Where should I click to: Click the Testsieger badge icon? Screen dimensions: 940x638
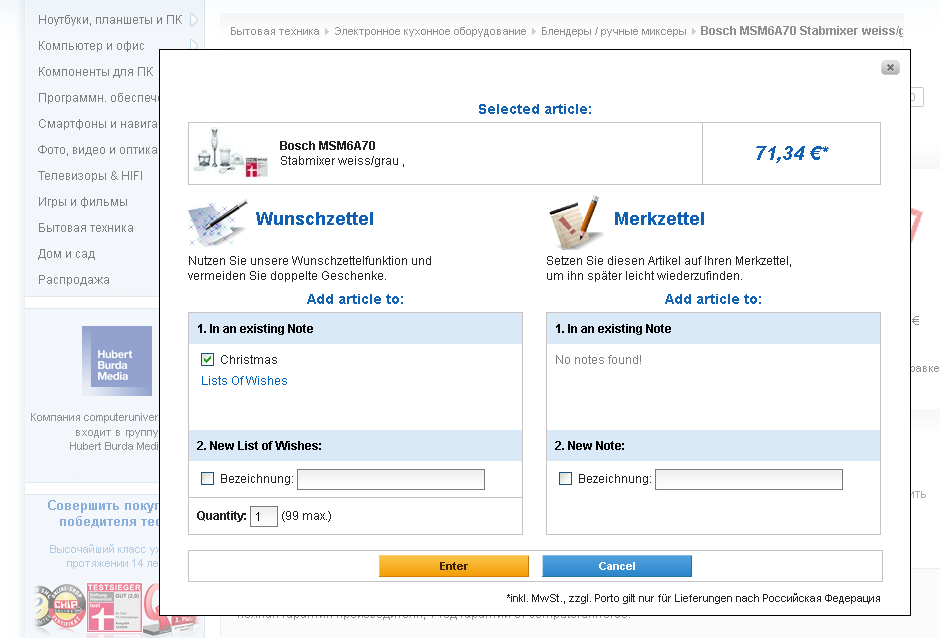coord(114,607)
